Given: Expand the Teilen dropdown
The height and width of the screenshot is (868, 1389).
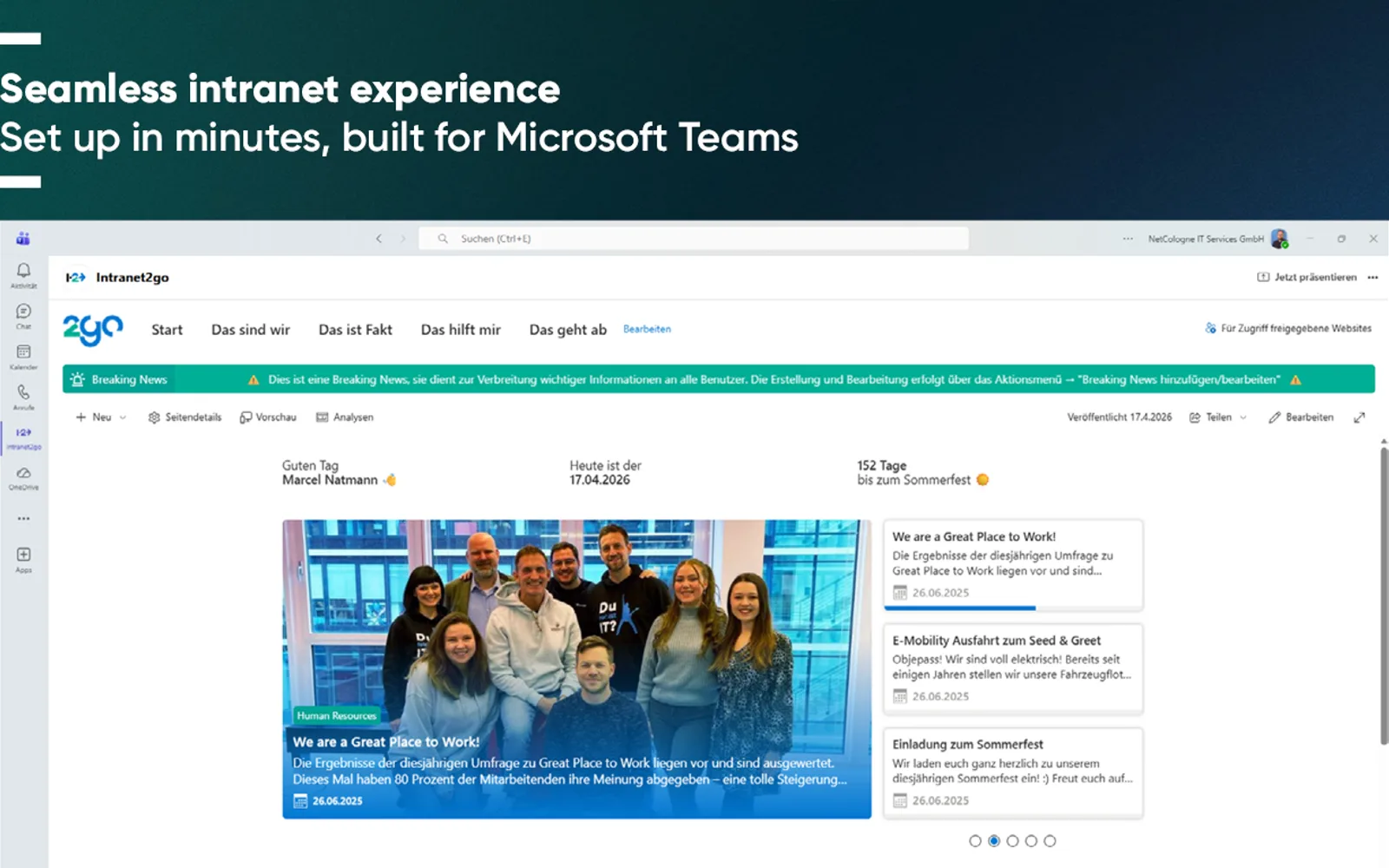Looking at the screenshot, I should [x=1243, y=418].
